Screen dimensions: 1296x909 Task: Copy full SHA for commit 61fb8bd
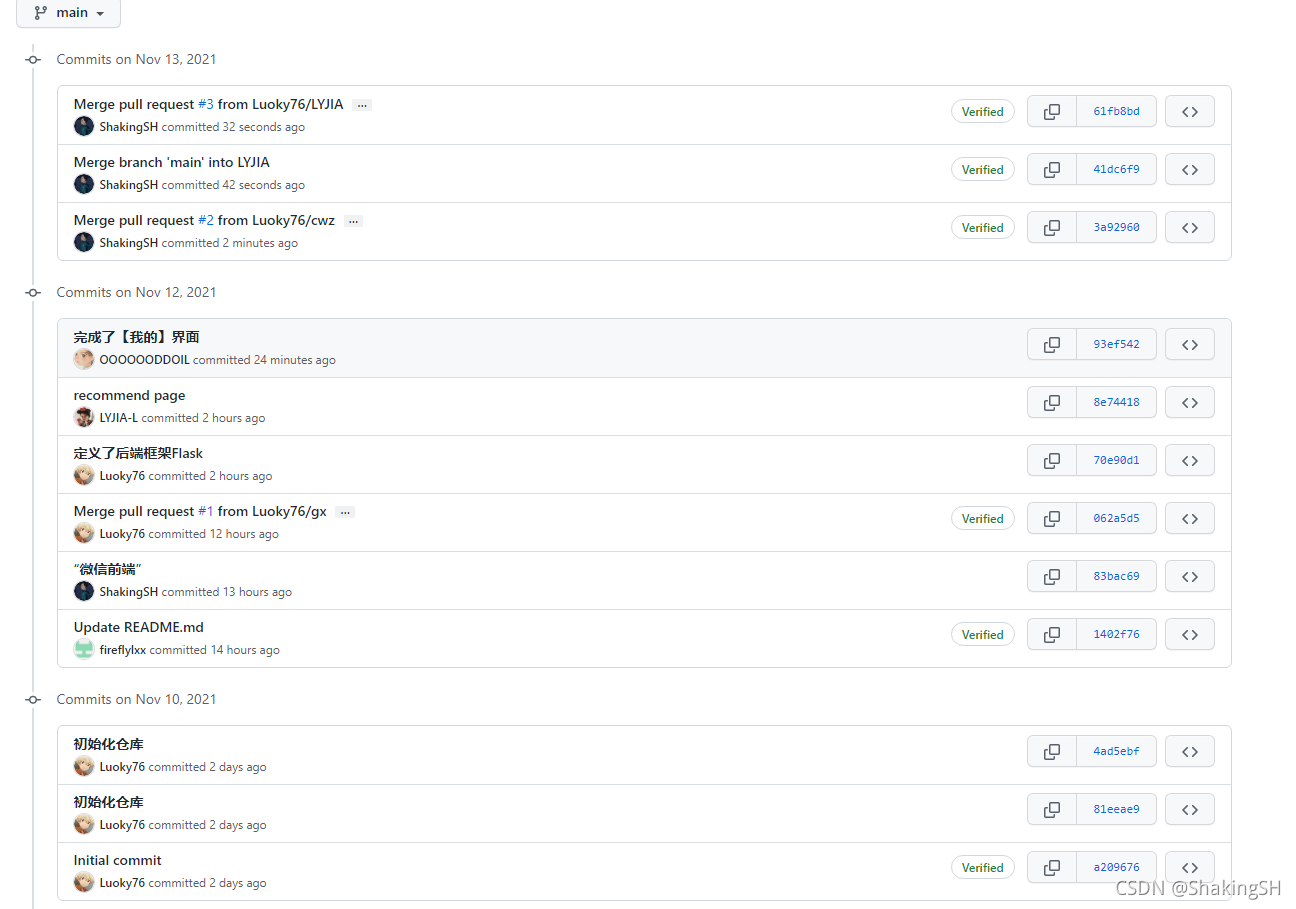(1052, 112)
